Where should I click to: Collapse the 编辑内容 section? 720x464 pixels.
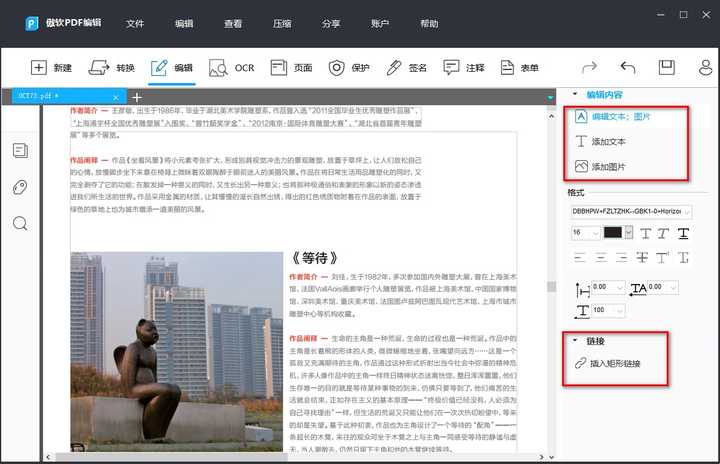575,94
